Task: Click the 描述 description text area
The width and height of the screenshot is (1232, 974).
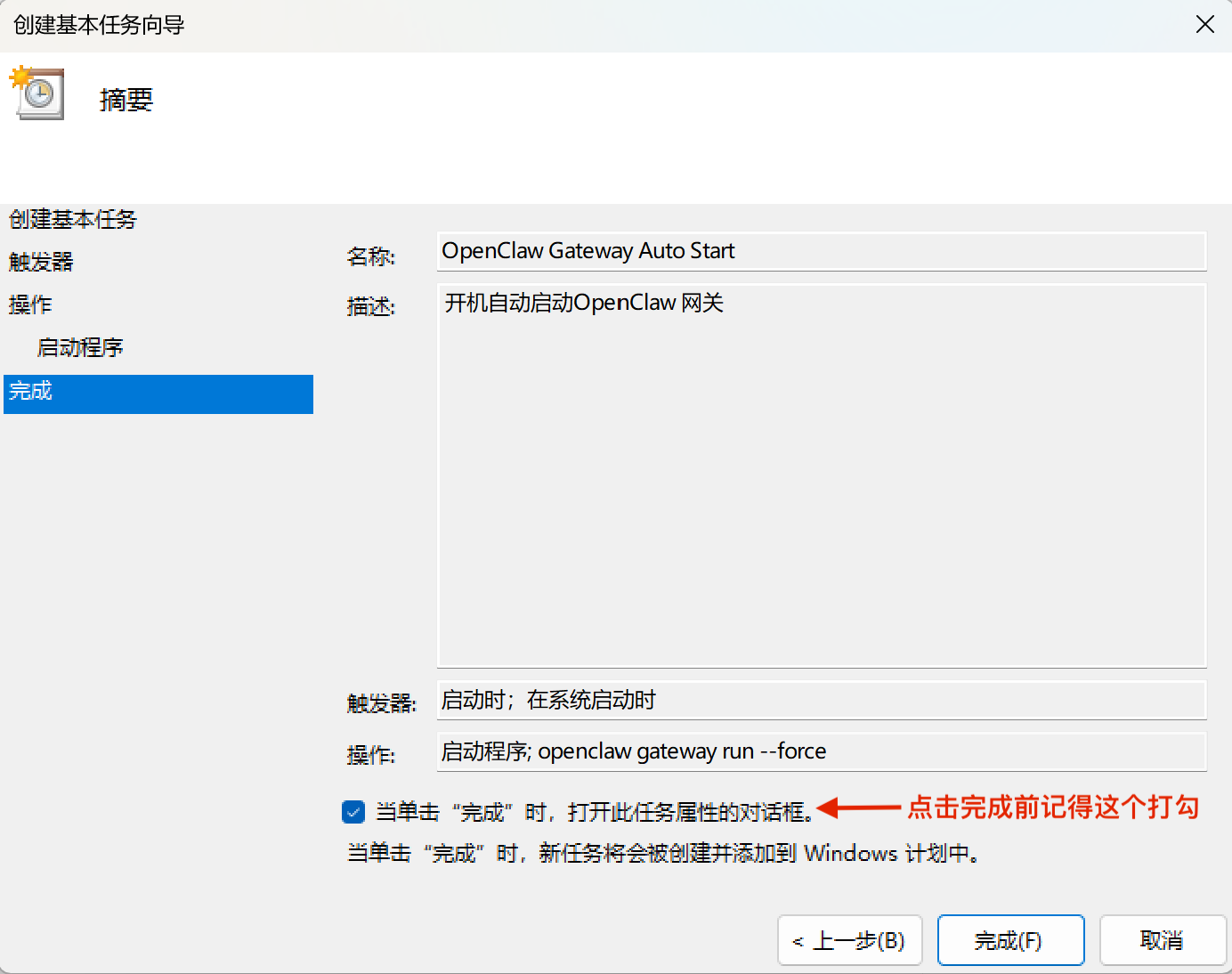Action: 822,475
